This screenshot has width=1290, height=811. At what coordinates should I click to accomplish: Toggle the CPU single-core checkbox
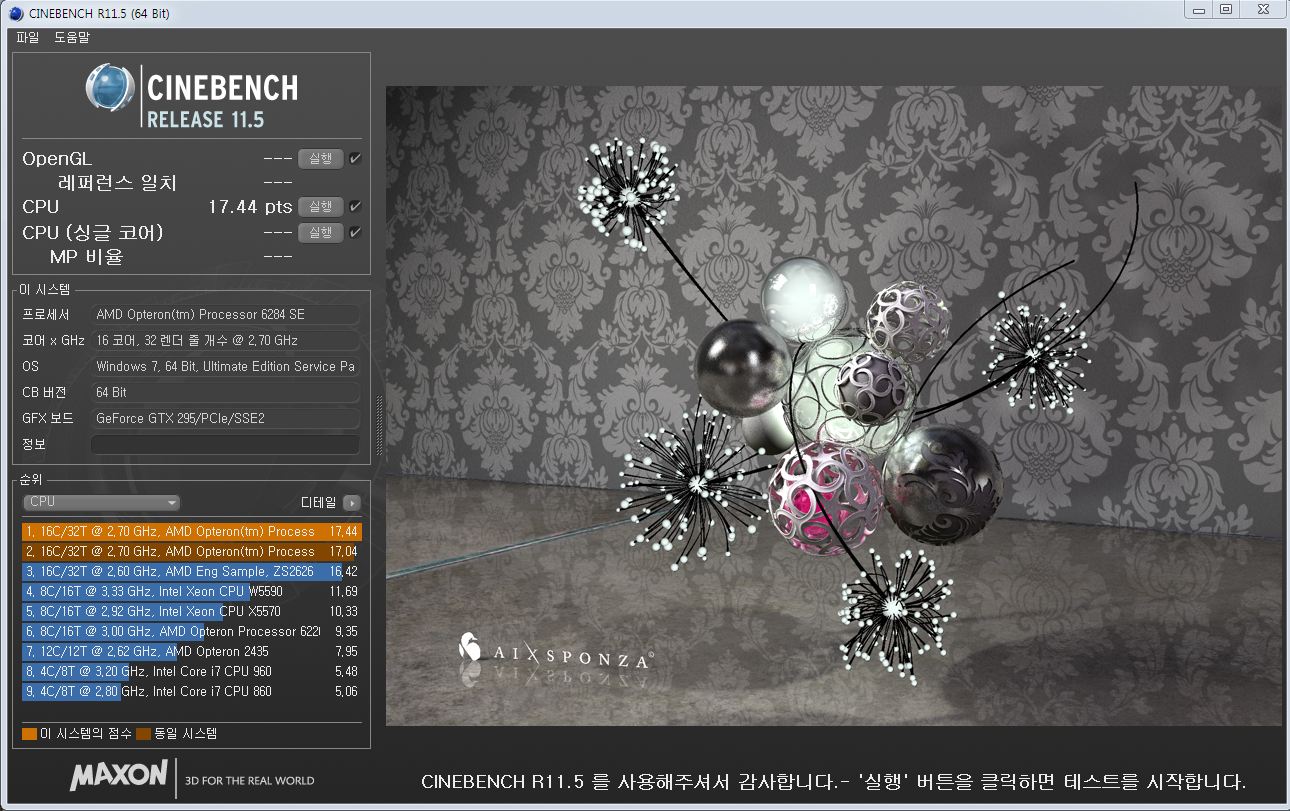click(x=355, y=233)
